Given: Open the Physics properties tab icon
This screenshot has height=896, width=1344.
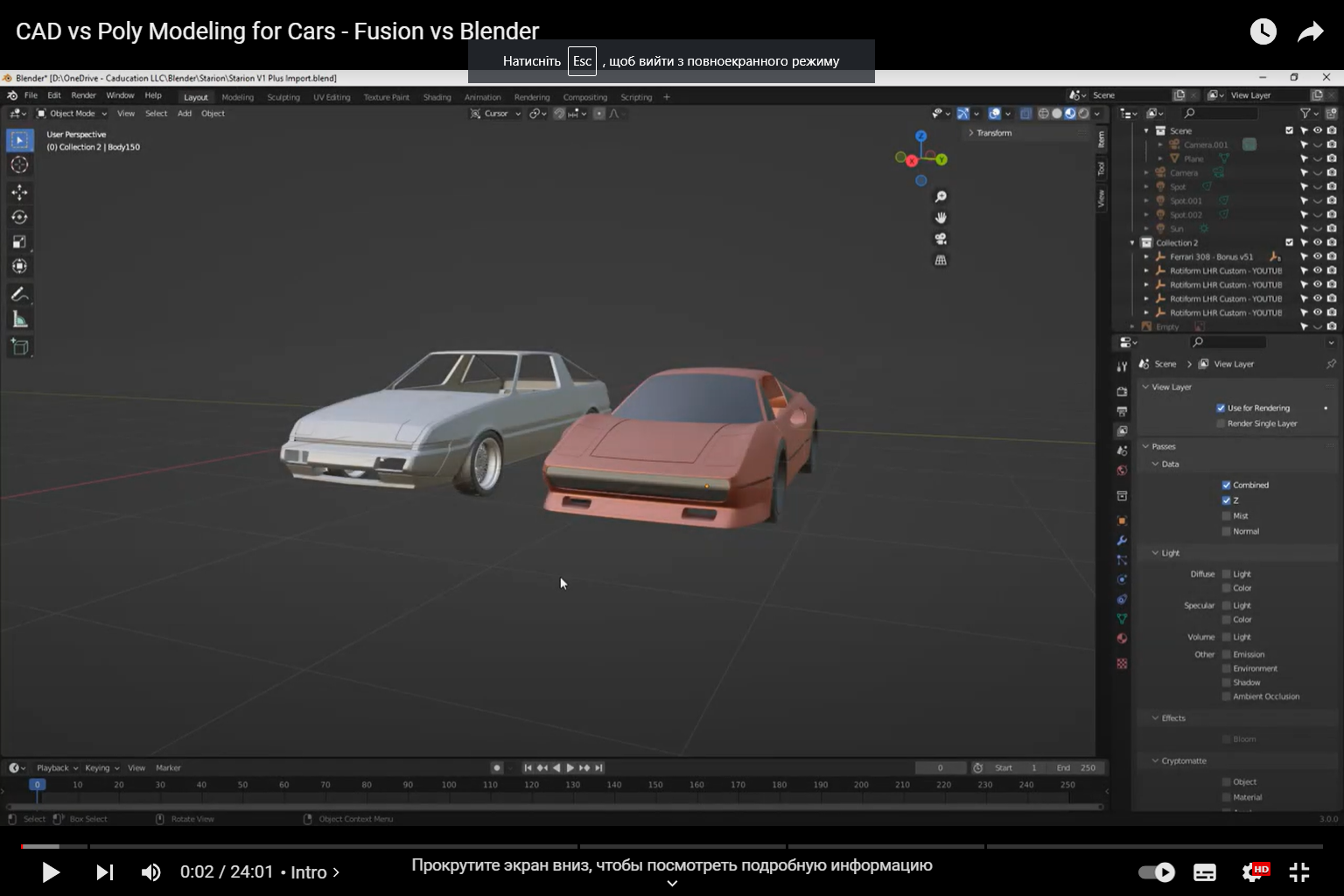Looking at the screenshot, I should (1122, 579).
